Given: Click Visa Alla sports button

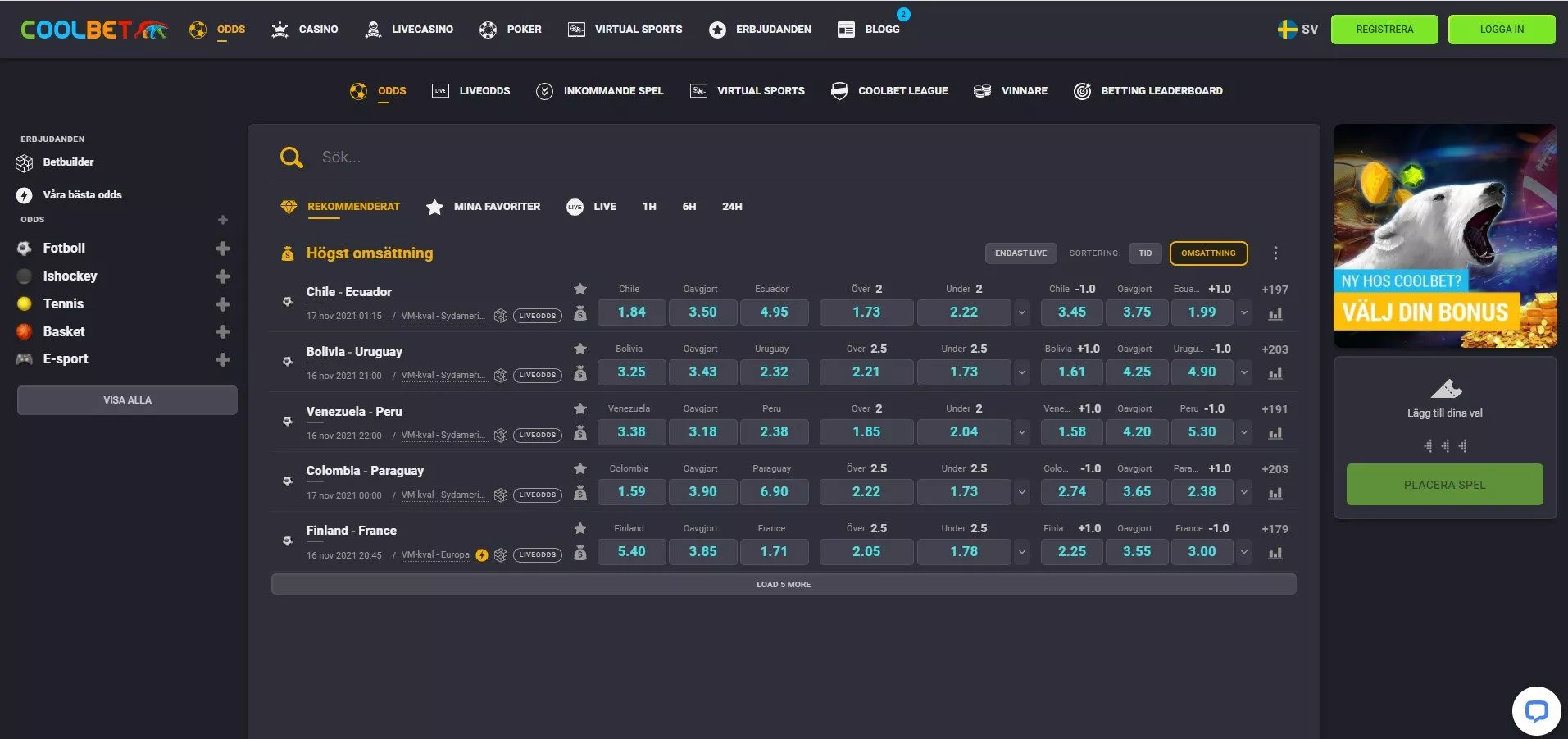Looking at the screenshot, I should [x=127, y=400].
